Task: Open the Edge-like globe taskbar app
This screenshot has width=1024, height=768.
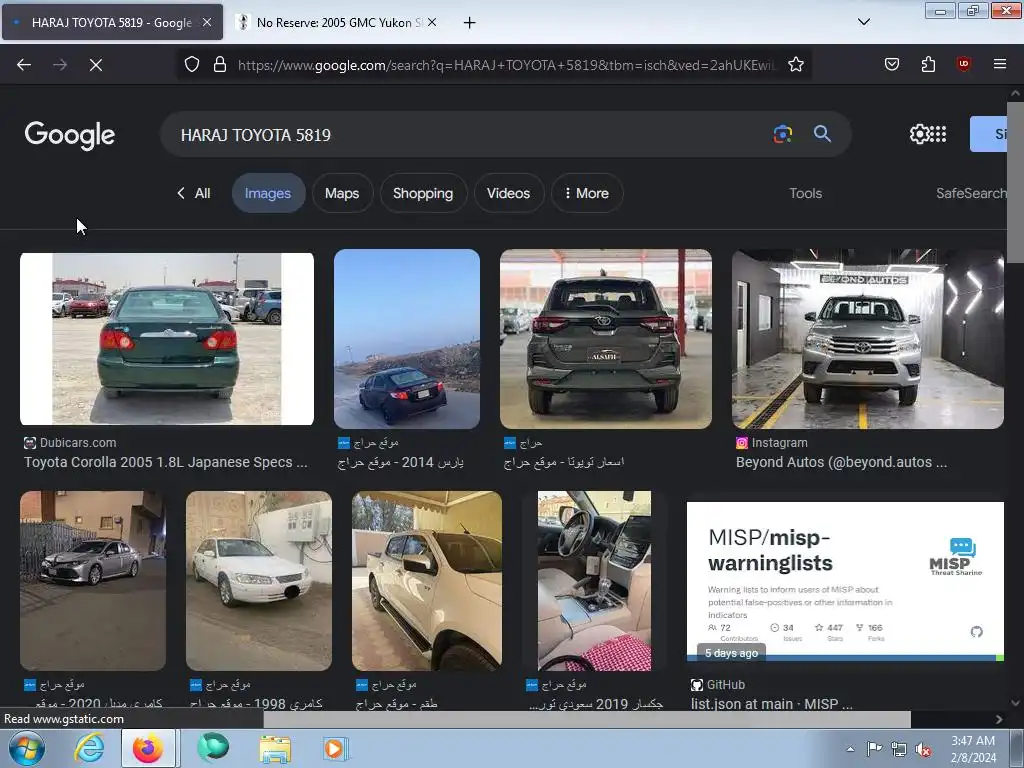Action: tap(214, 749)
